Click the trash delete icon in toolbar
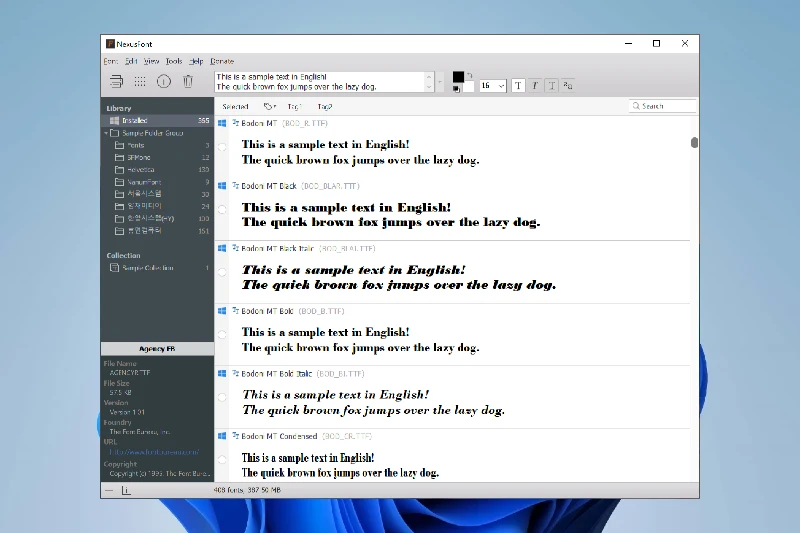The width and height of the screenshot is (800, 533). coord(188,81)
